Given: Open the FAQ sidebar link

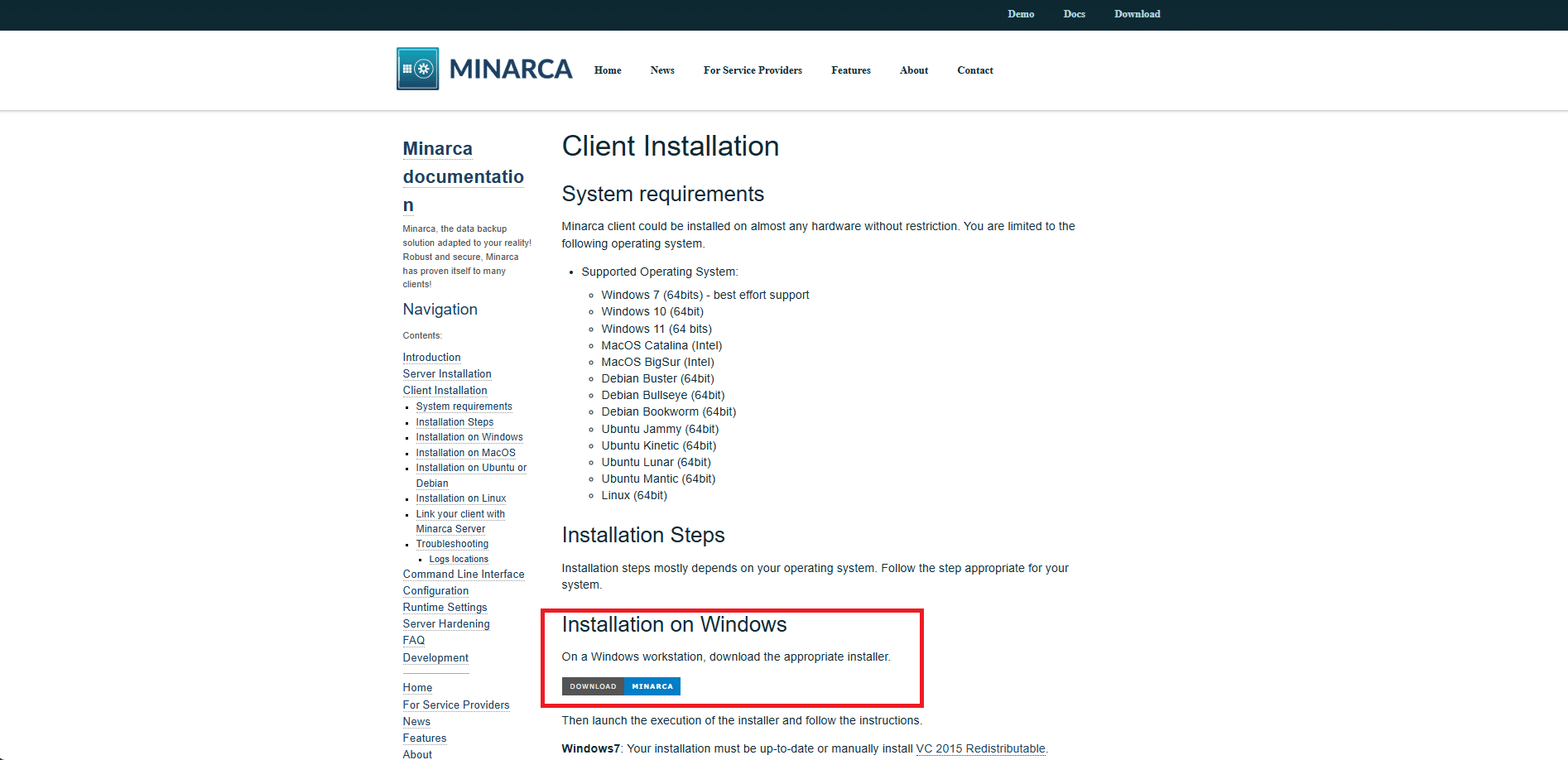Looking at the screenshot, I should click(414, 641).
